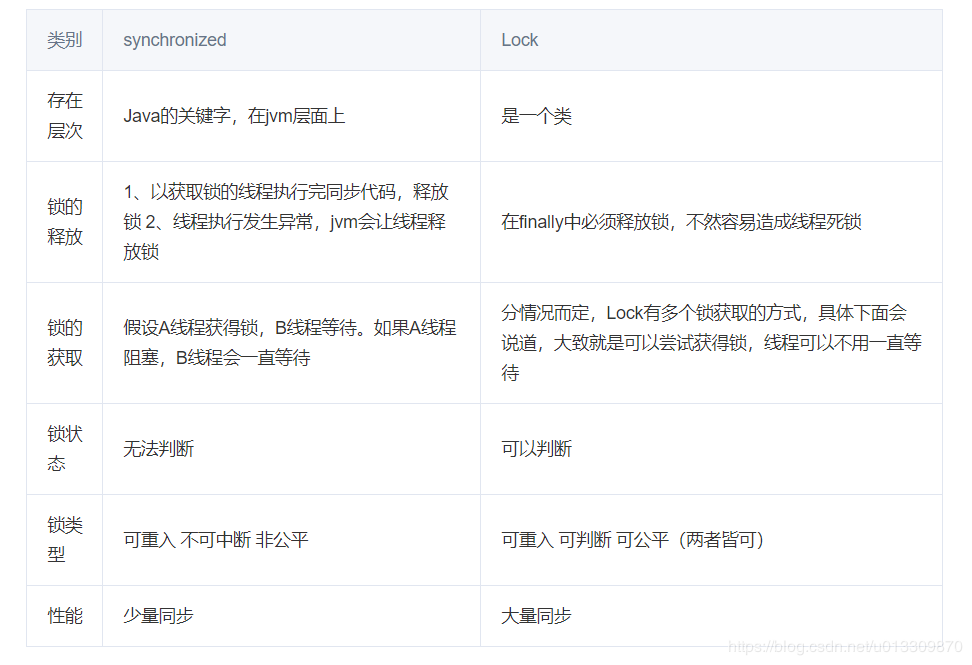The height and width of the screenshot is (665, 972).
Task: Select the Lock column header
Action: [x=518, y=40]
